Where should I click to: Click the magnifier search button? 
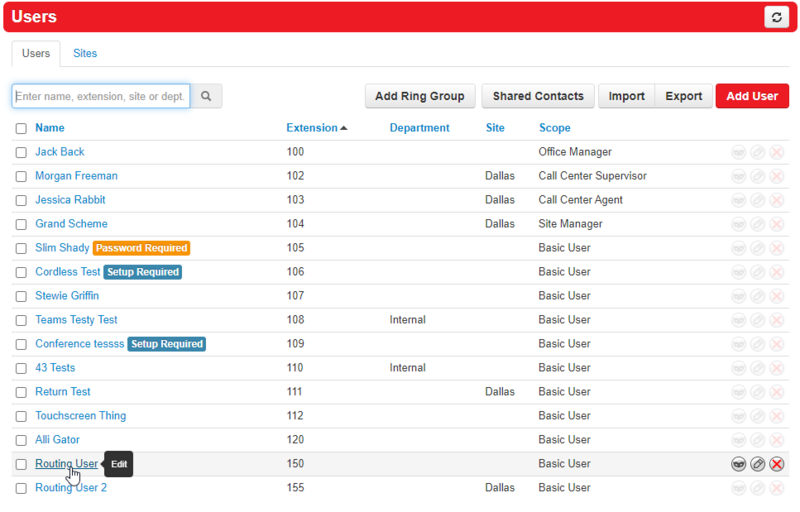[x=206, y=96]
